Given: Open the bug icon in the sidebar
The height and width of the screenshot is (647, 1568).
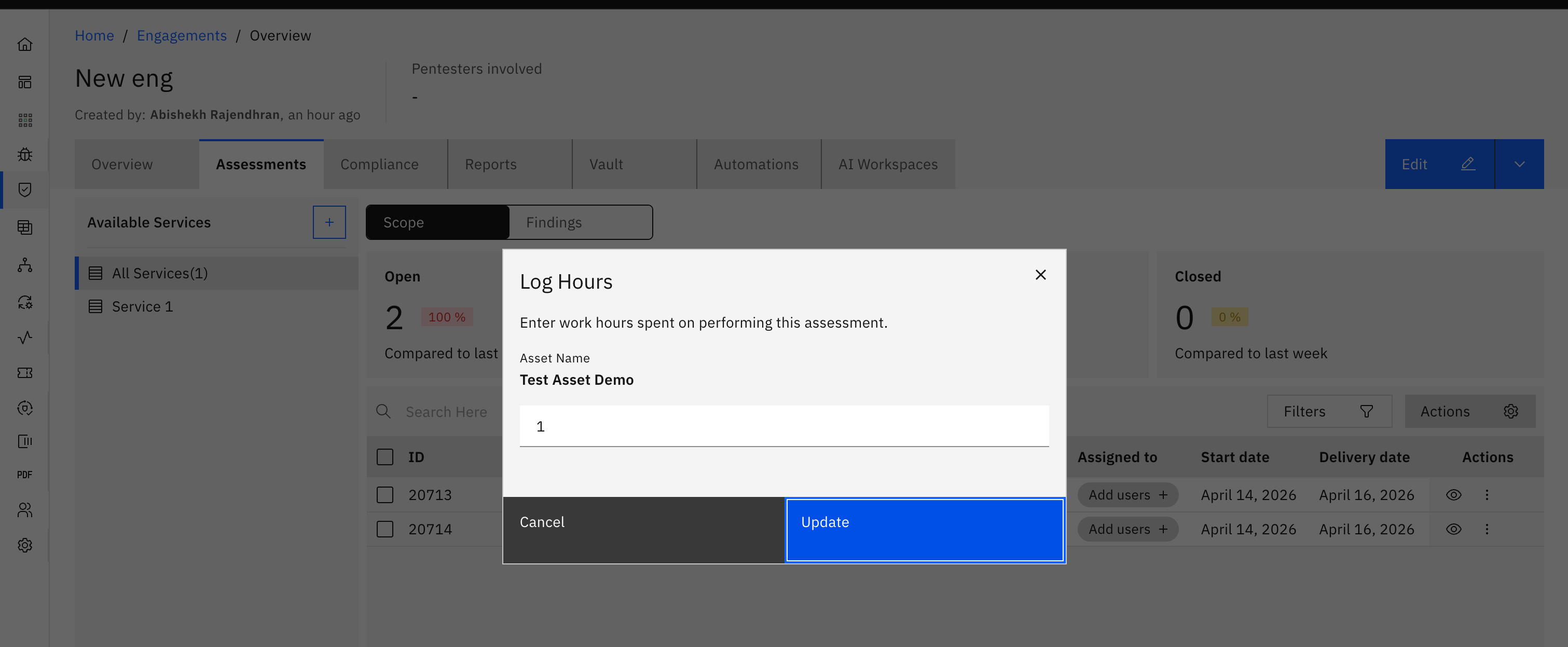Looking at the screenshot, I should tap(25, 155).
